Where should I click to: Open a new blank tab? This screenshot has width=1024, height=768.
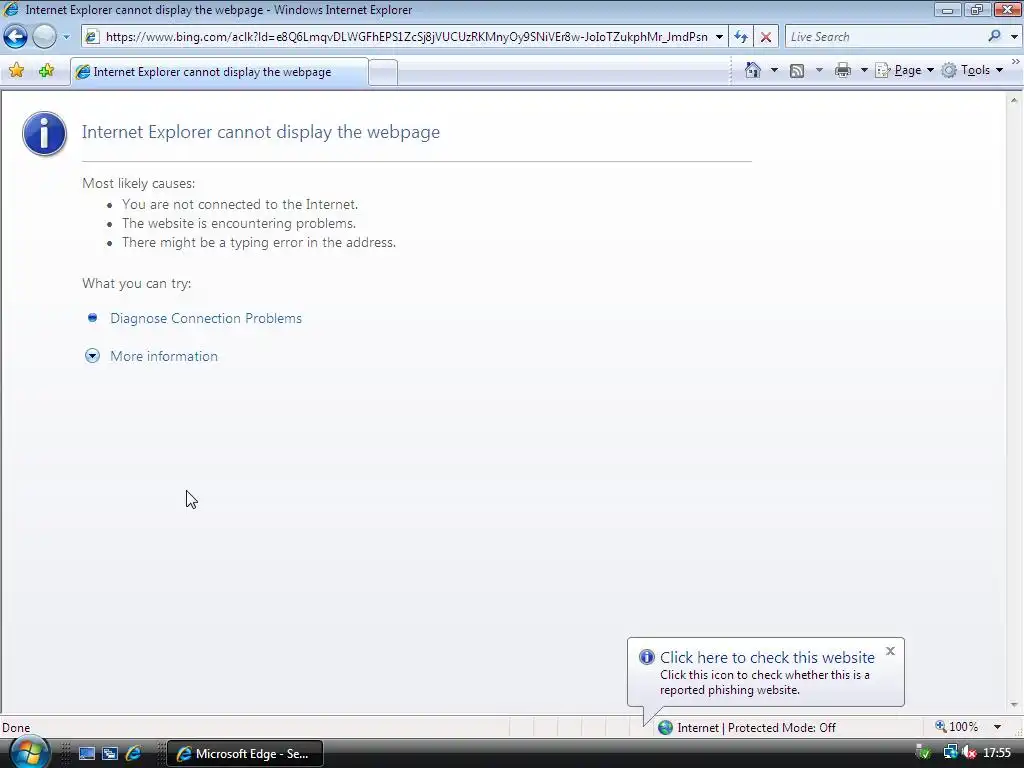click(x=383, y=72)
